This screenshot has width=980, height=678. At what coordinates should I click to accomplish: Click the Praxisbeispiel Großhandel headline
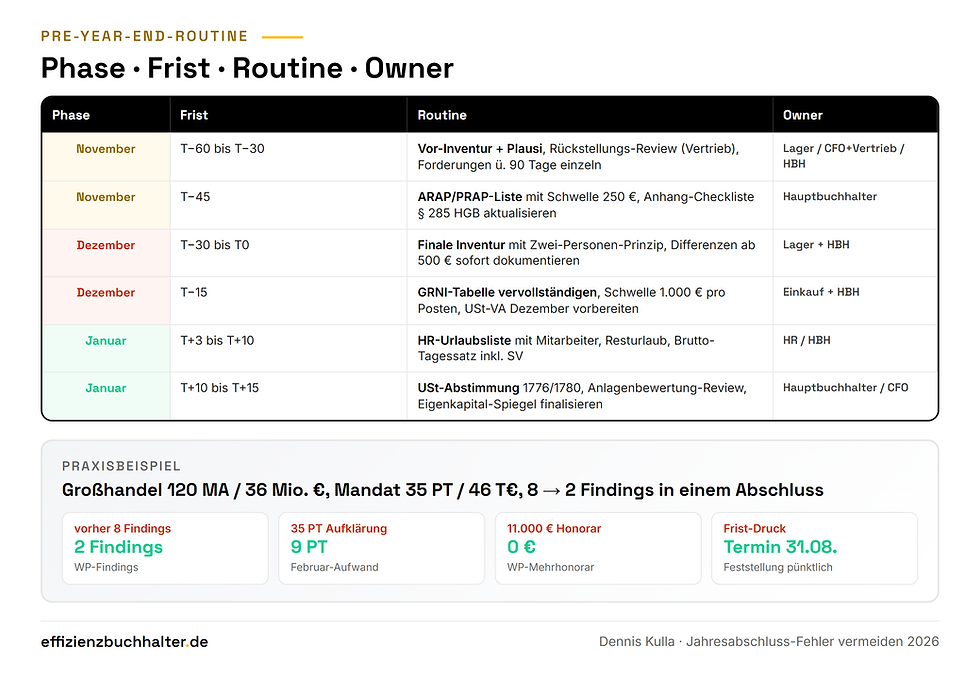[x=442, y=490]
